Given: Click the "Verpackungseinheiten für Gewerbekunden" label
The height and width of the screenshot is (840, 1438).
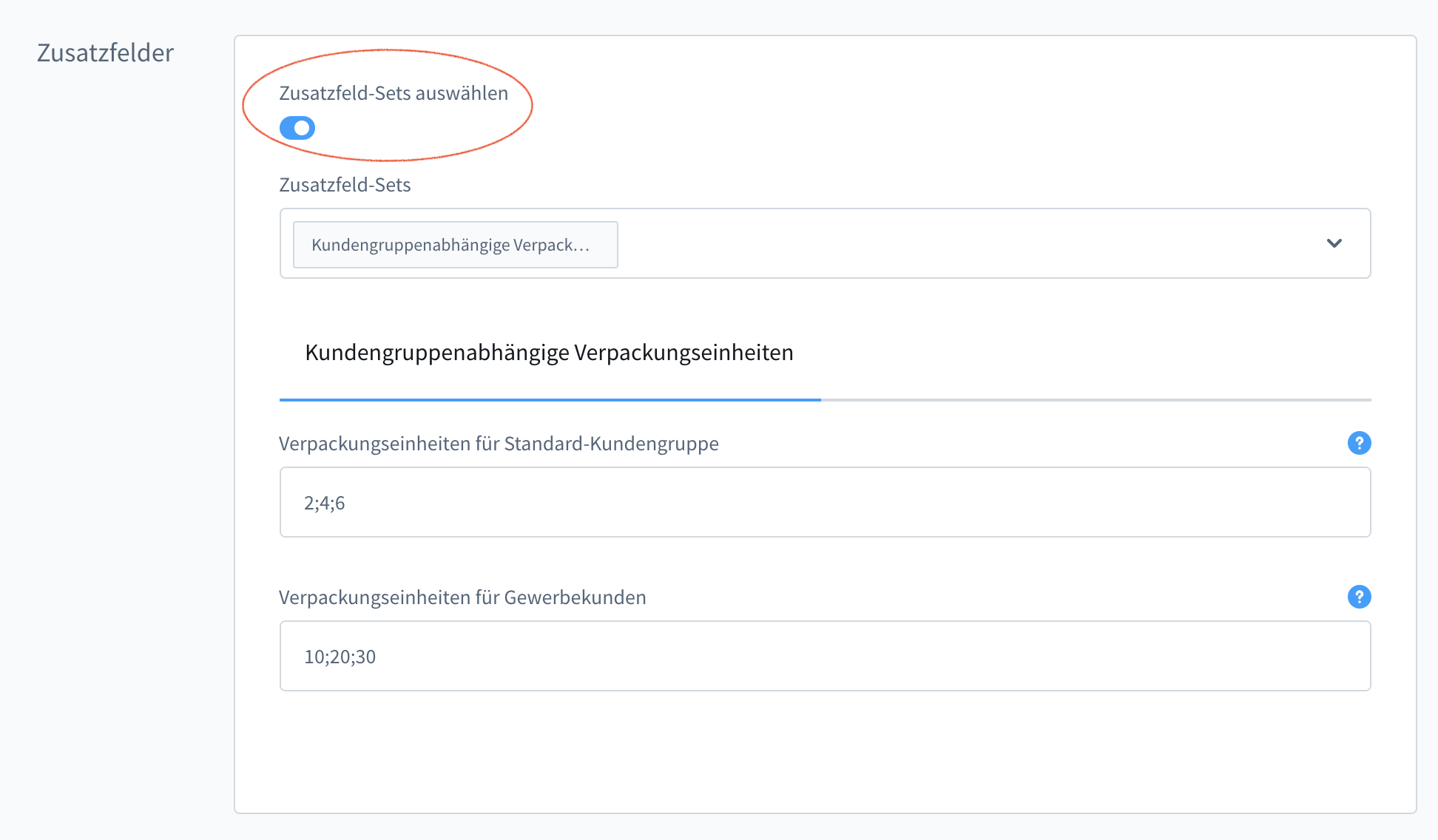Looking at the screenshot, I should point(462,597).
